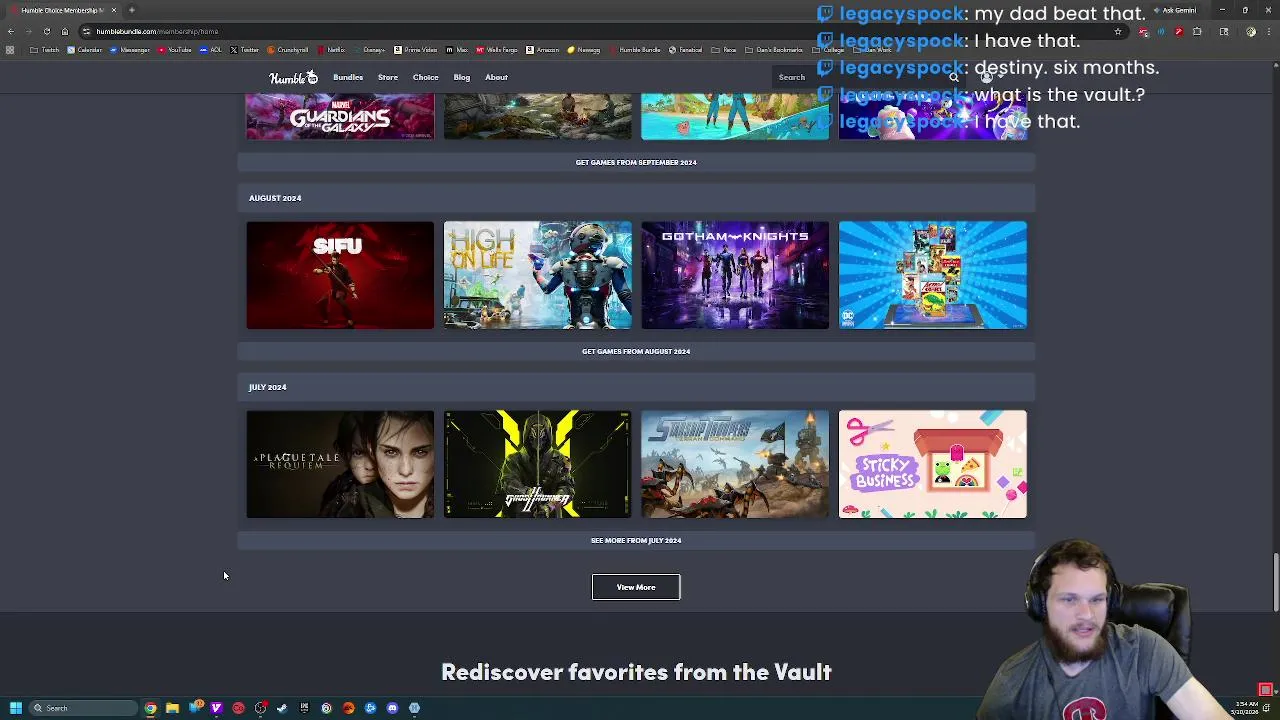The image size is (1280, 720).
Task: Open the Twitter bookmark
Action: (x=245, y=50)
